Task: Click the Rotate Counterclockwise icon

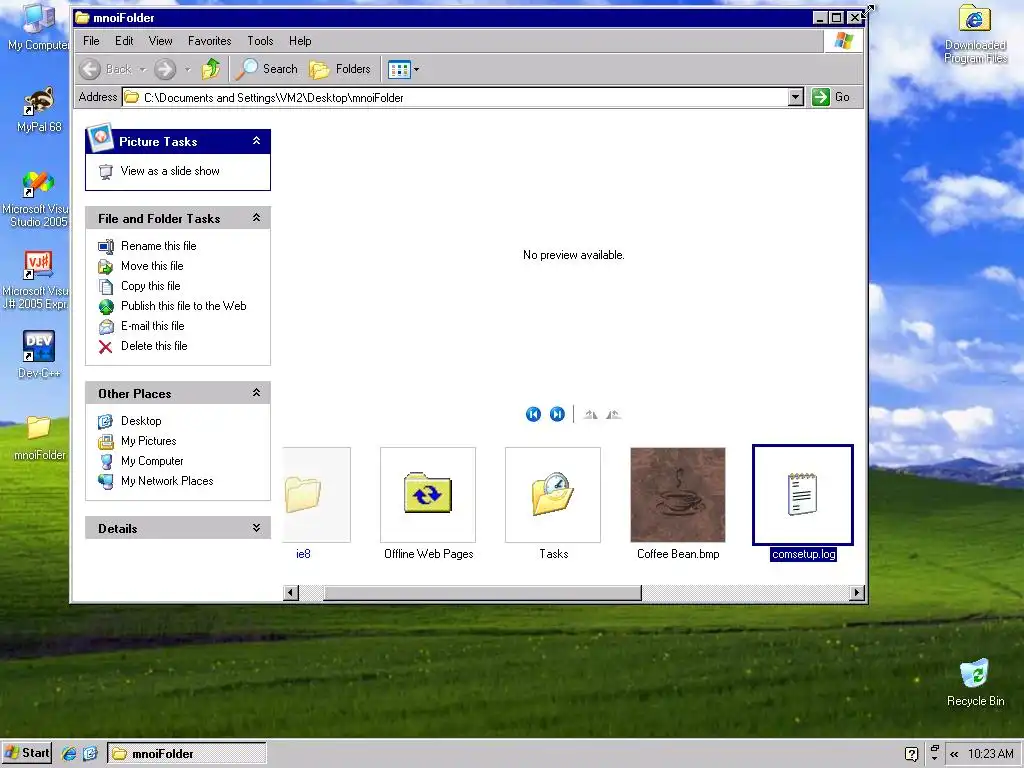Action: 613,414
